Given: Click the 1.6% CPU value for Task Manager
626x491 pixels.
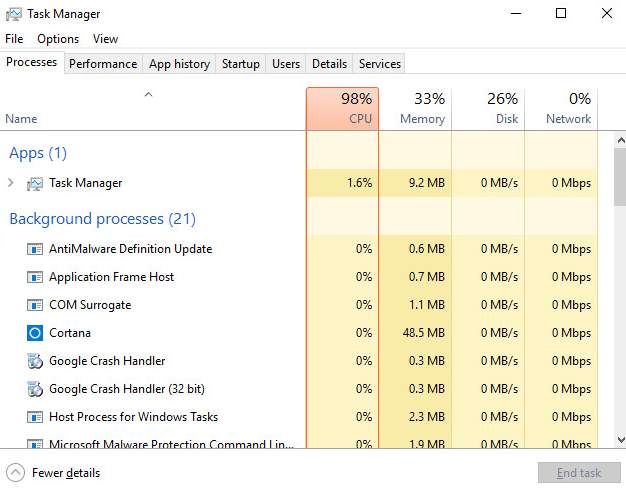Looking at the screenshot, I should (x=359, y=183).
